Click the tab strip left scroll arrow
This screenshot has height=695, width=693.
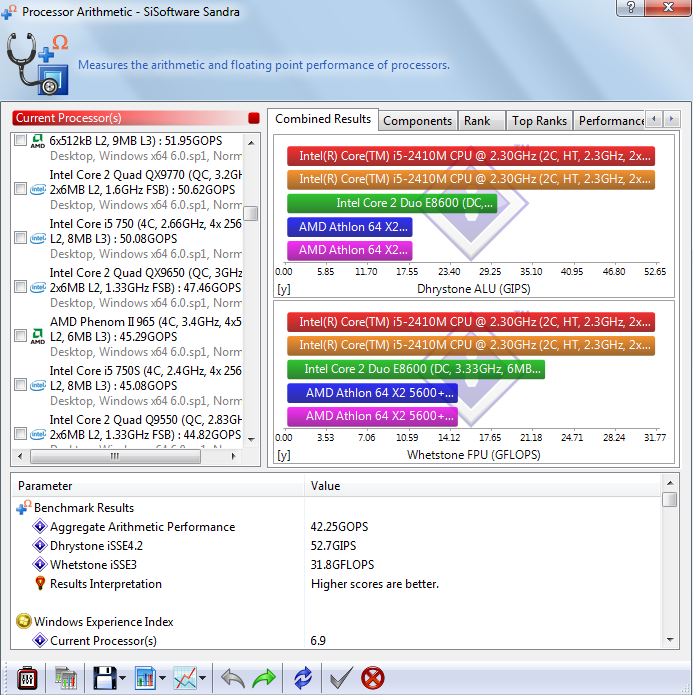click(654, 119)
